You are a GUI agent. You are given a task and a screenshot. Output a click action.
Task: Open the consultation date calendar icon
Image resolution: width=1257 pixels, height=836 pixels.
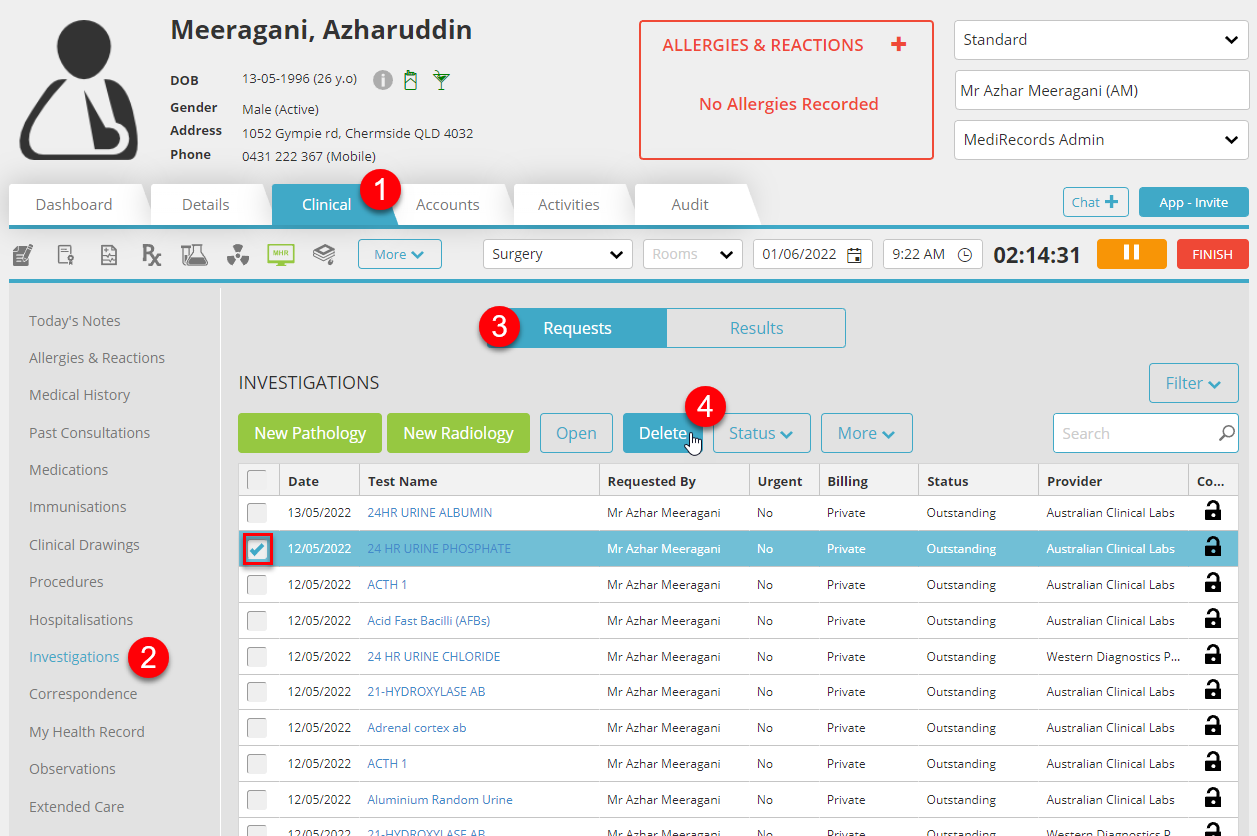point(854,255)
